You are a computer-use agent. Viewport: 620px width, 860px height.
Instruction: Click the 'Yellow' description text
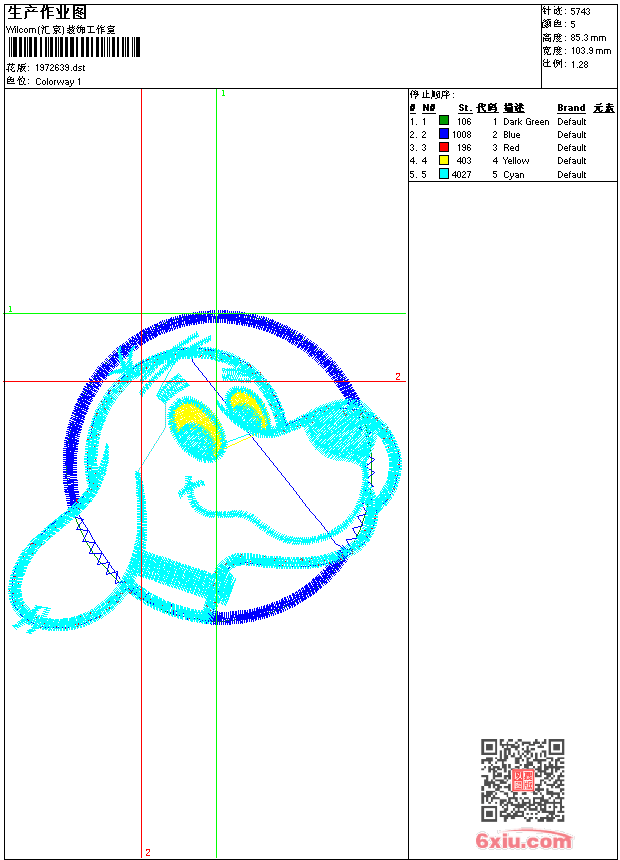[516, 161]
